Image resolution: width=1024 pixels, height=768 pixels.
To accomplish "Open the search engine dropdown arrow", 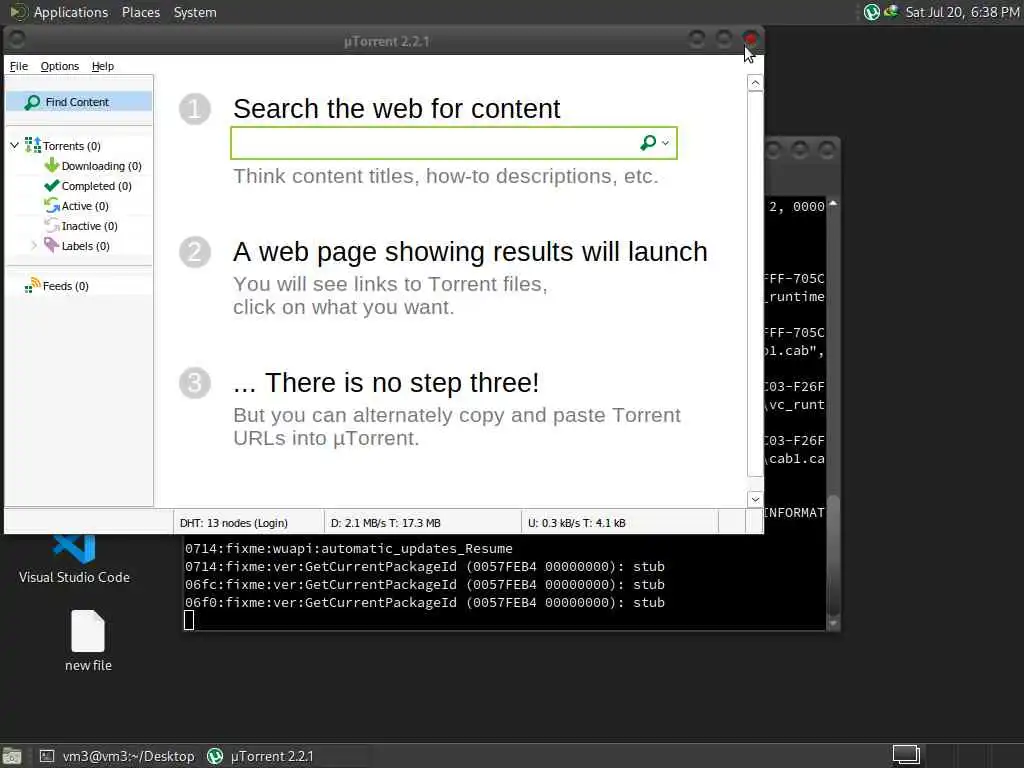I will click(x=665, y=143).
